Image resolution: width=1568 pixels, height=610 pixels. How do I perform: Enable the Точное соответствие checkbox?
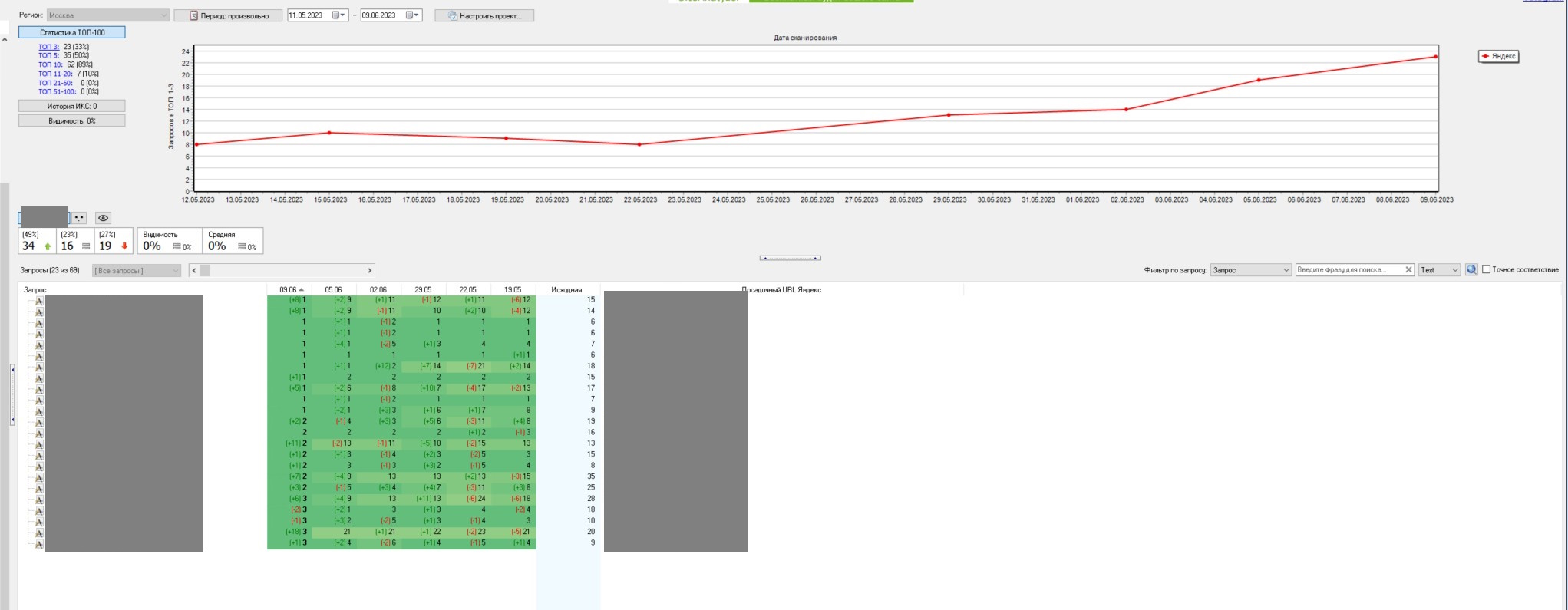point(1486,270)
